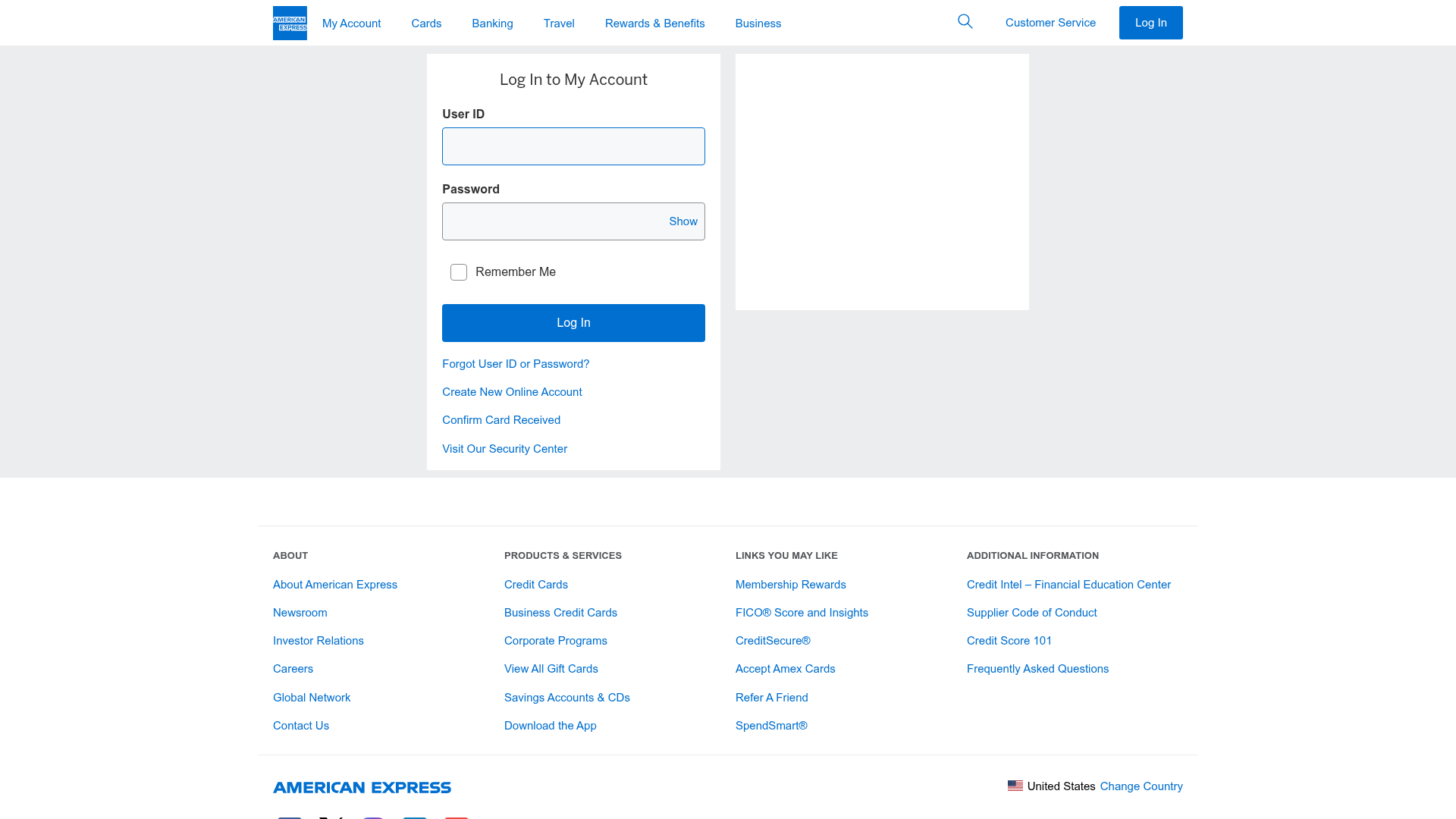Screen dimensions: 1456x819
Task: Go to Credit Score 101
Action: (x=1009, y=641)
